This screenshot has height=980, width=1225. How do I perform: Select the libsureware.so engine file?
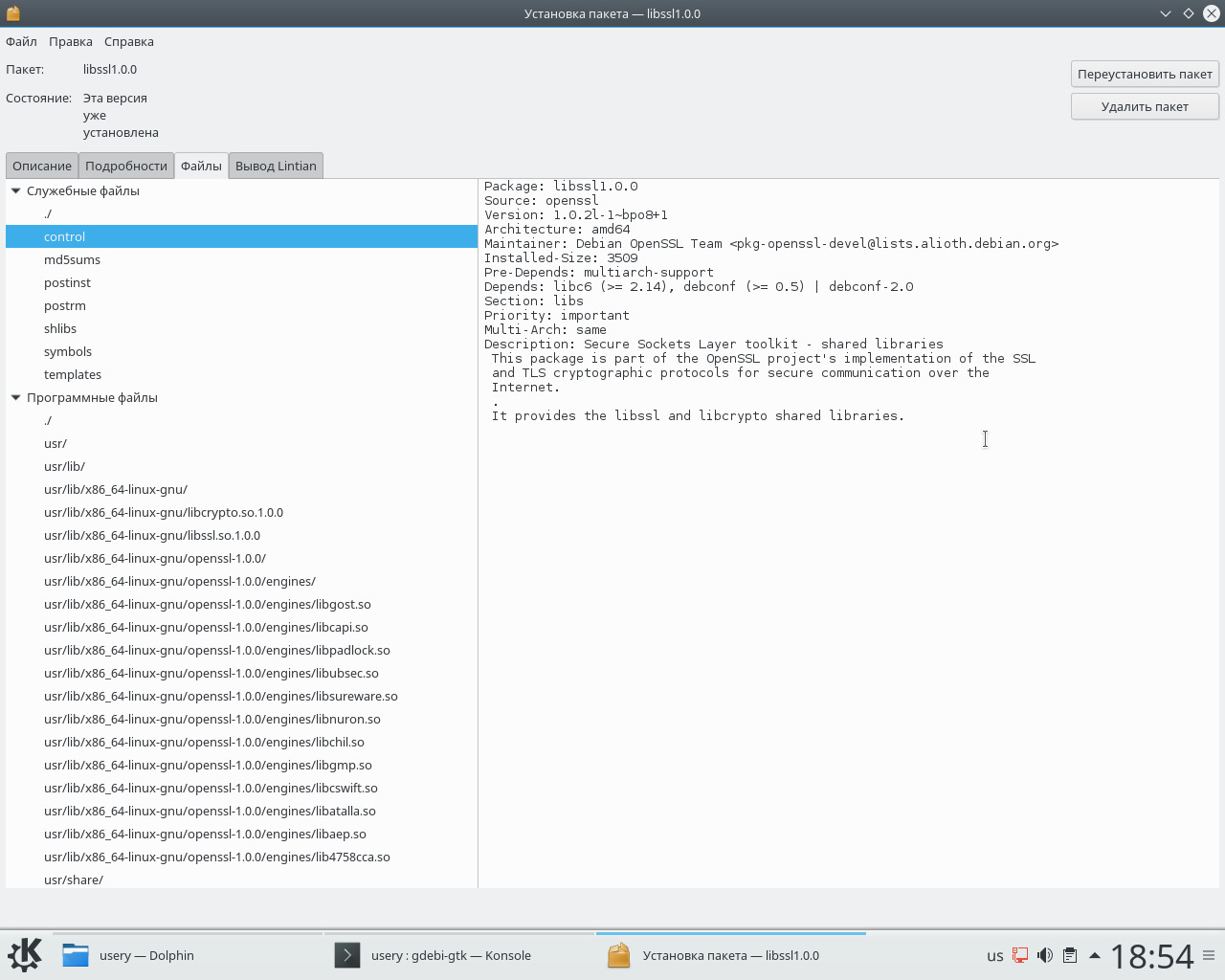tap(241, 696)
